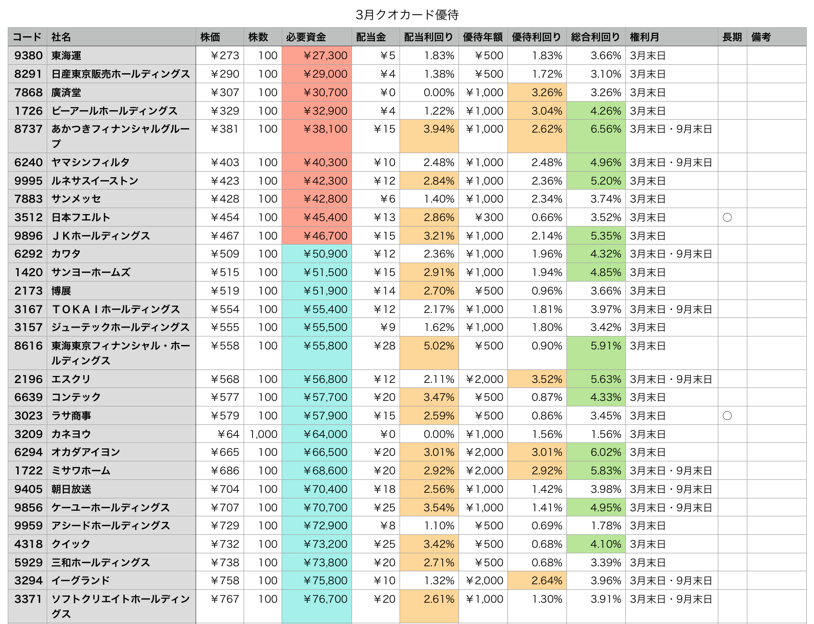Viewport: 814px width, 624px height.
Task: Click company ソフトクリエイトホールディングス
Action: 120,606
